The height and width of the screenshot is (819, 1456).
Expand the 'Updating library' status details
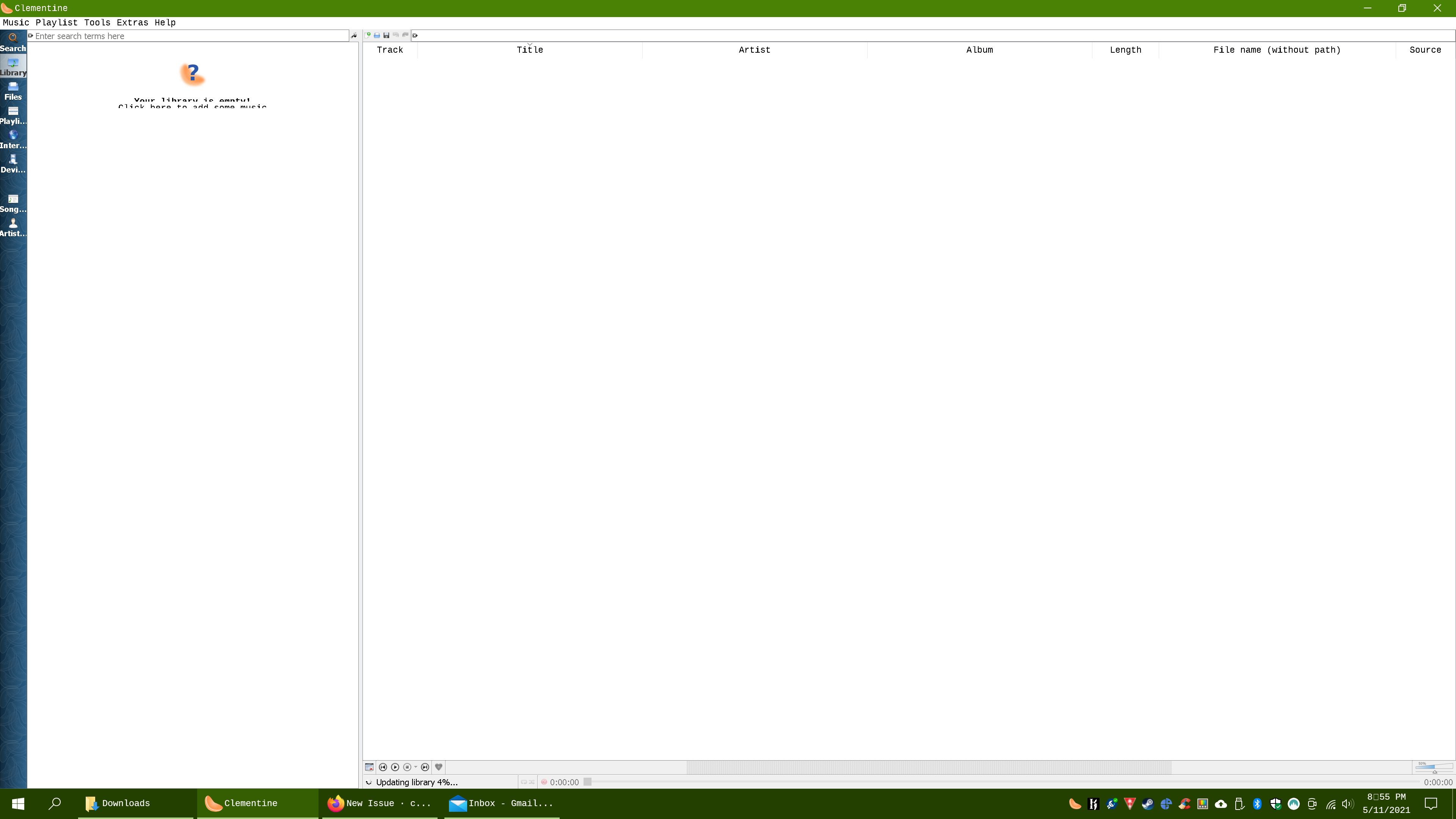point(369,782)
